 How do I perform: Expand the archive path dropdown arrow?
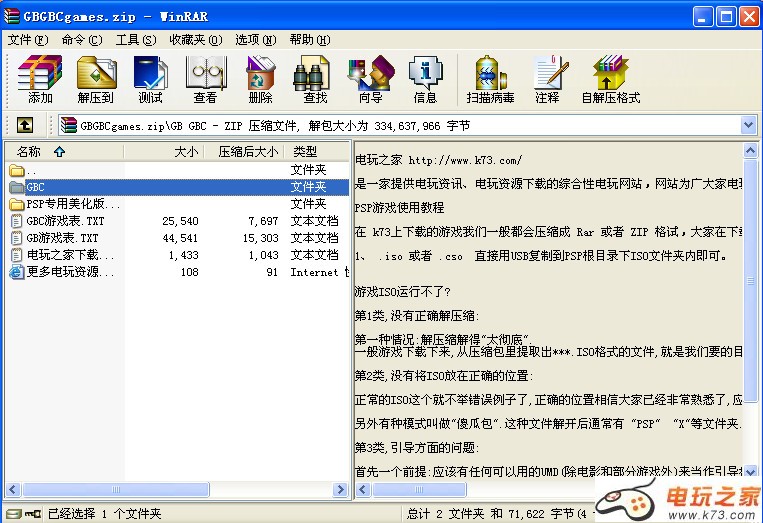click(x=748, y=125)
